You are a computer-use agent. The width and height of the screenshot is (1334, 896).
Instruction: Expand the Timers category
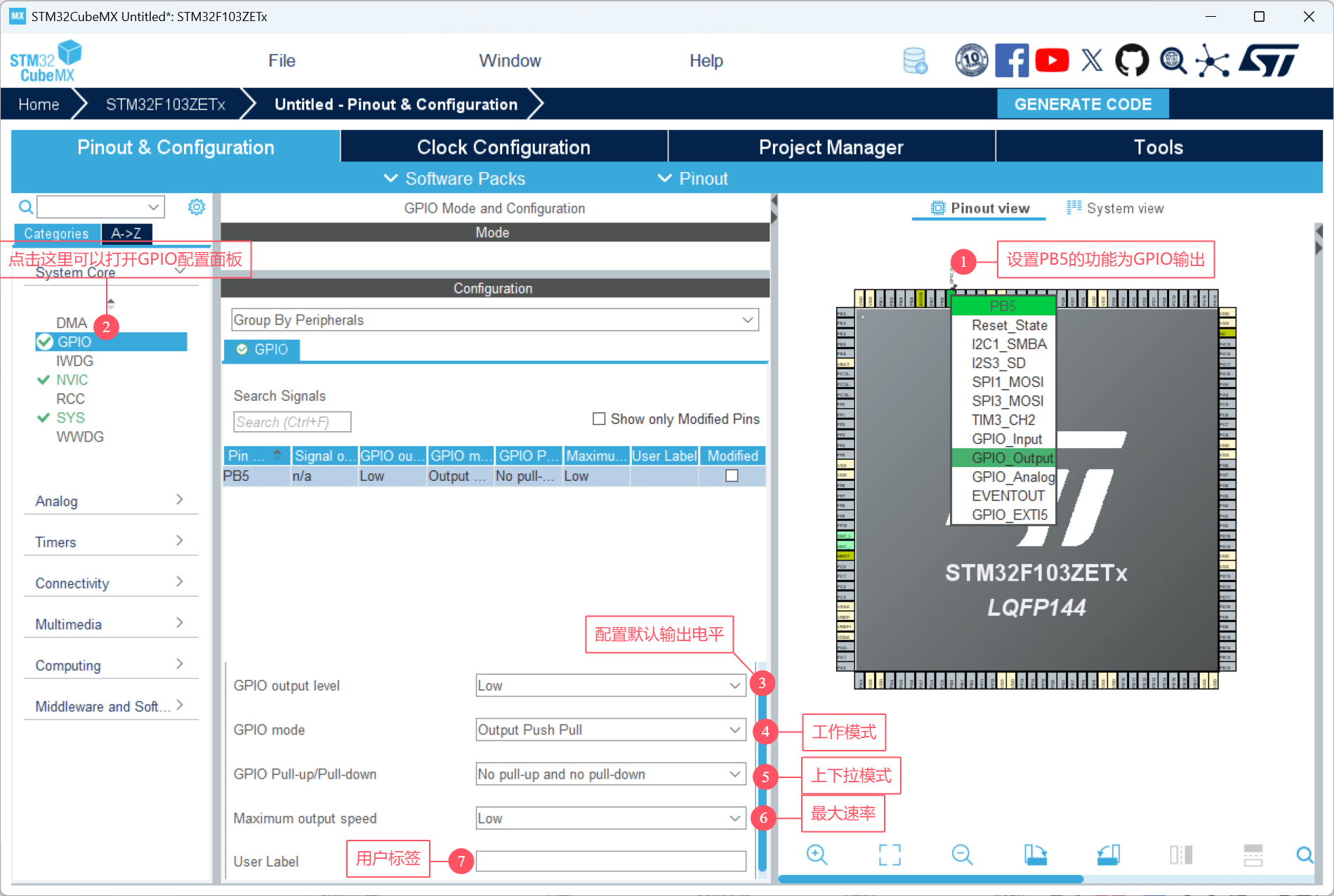click(110, 542)
